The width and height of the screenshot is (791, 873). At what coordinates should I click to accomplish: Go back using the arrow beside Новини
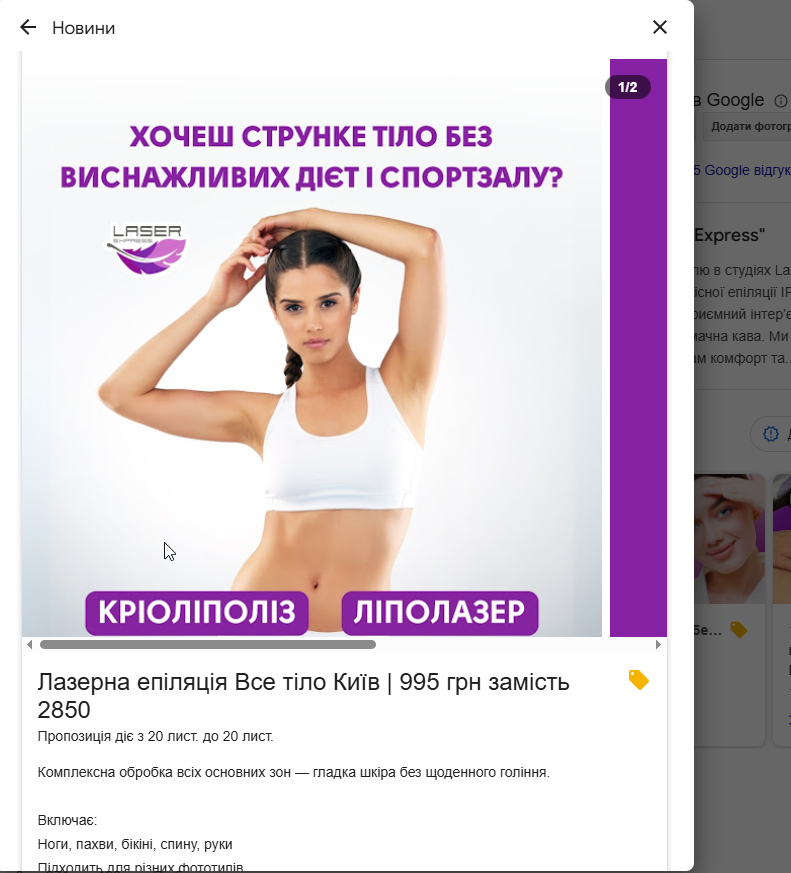pyautogui.click(x=28, y=27)
